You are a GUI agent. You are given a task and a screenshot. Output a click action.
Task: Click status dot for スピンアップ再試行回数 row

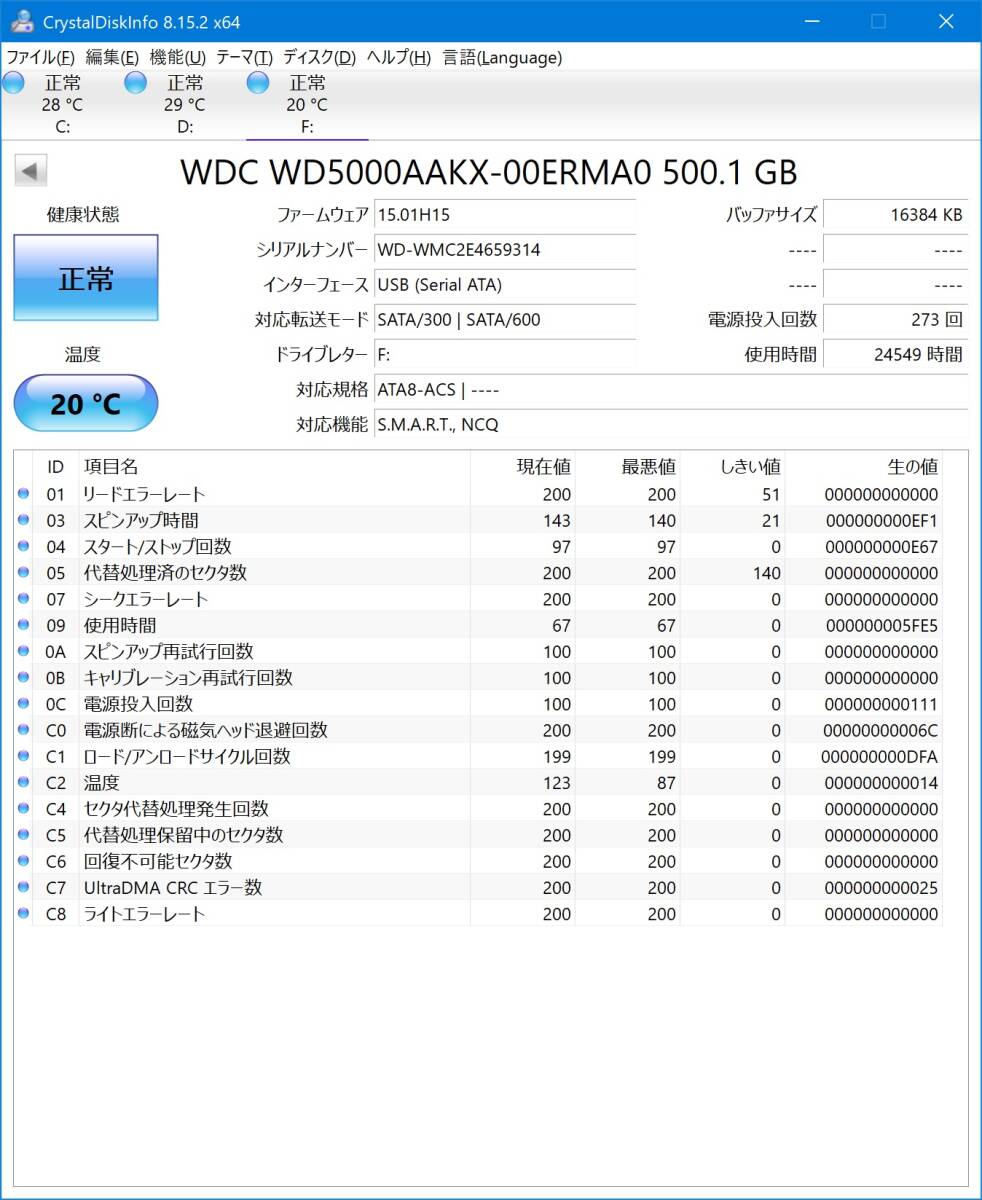coord(23,651)
